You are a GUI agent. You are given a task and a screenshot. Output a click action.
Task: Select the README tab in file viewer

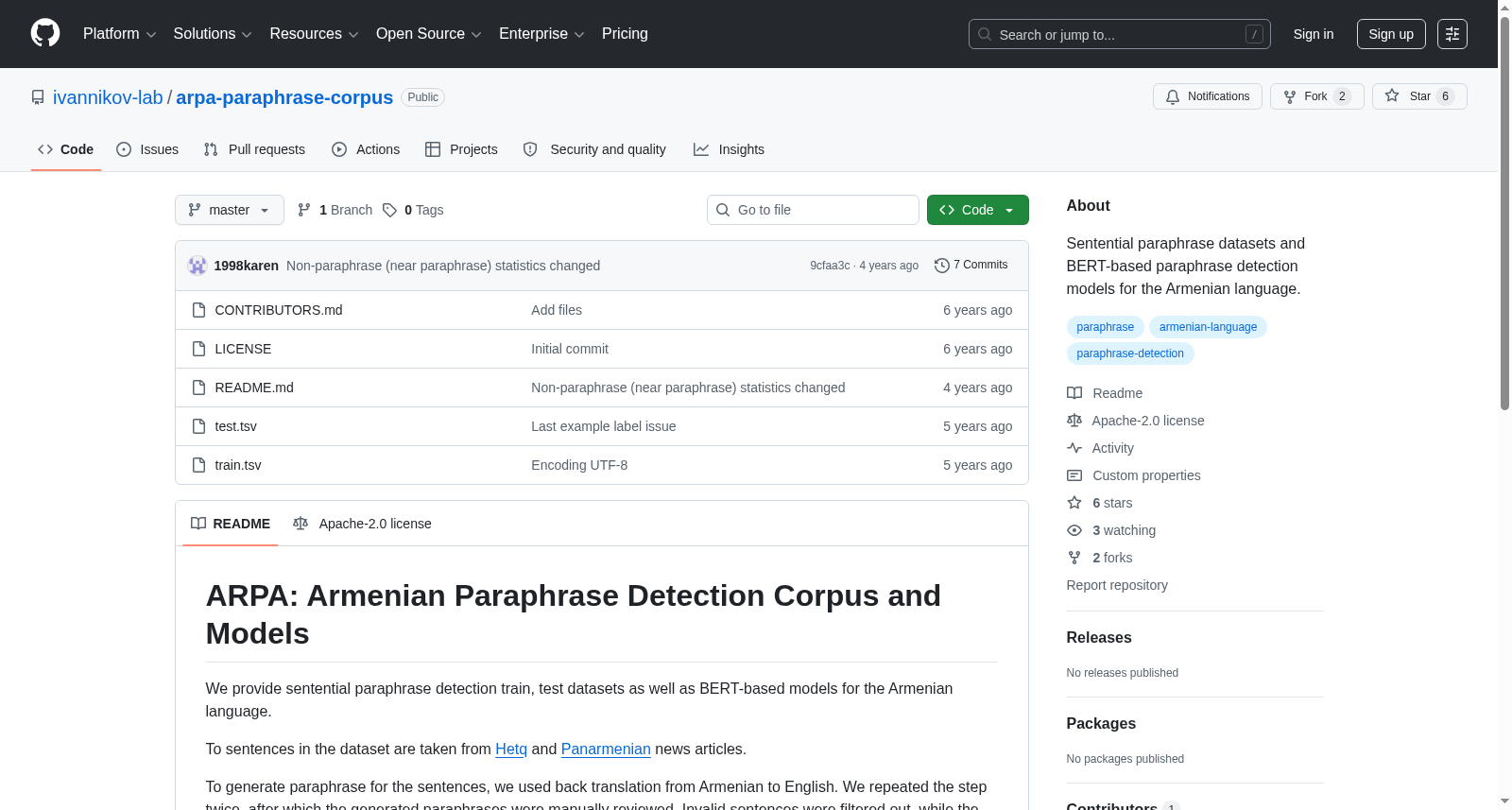[231, 524]
